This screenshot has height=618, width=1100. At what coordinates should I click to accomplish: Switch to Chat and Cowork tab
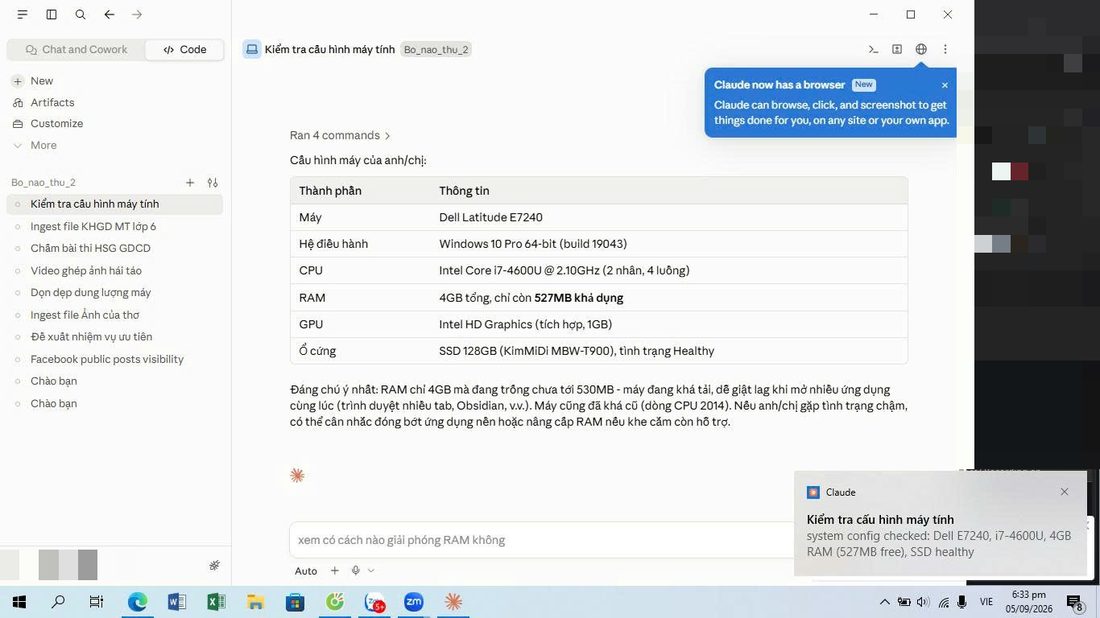click(76, 49)
